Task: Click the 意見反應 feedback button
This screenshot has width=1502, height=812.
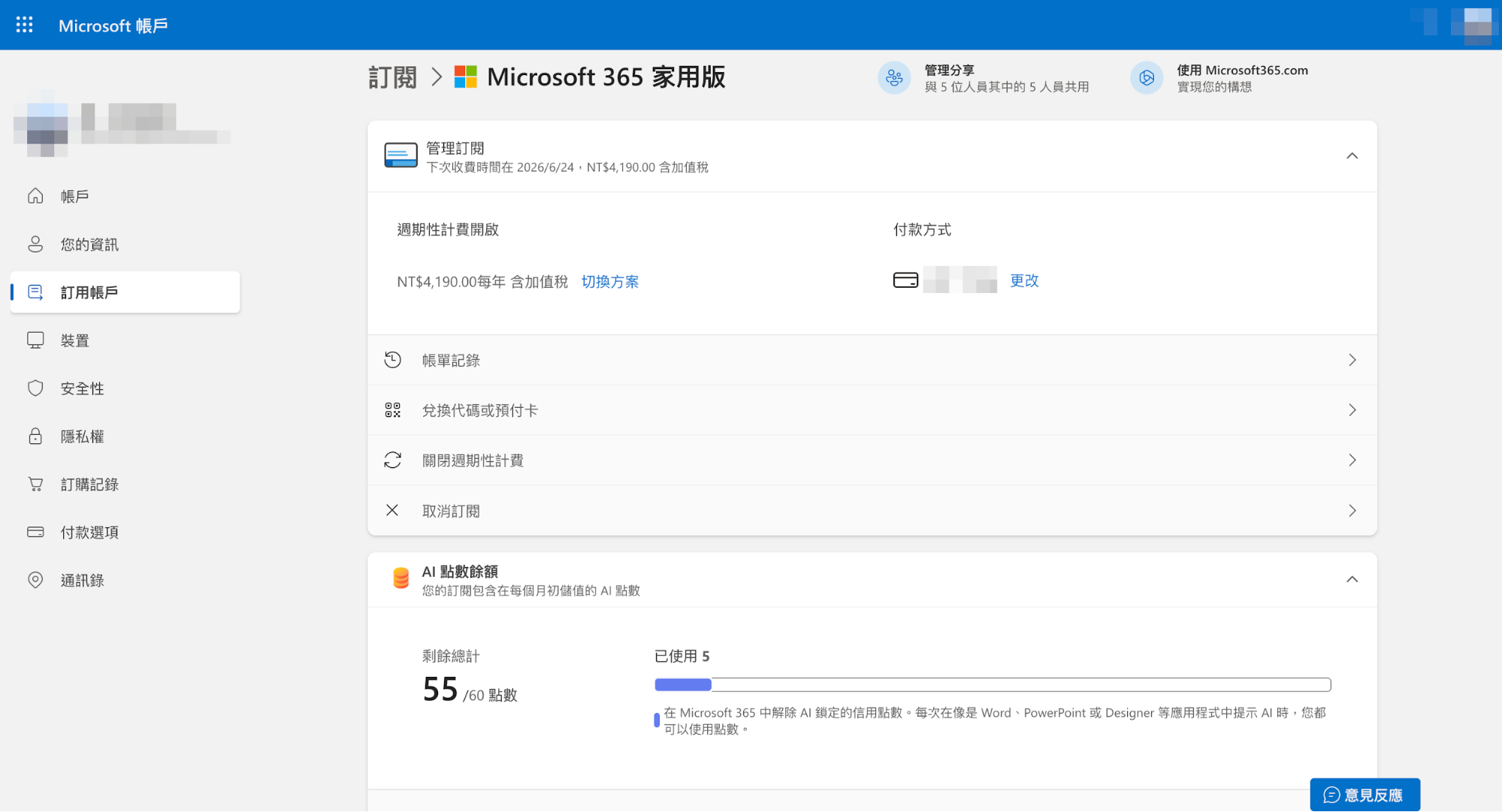Action: (x=1364, y=795)
